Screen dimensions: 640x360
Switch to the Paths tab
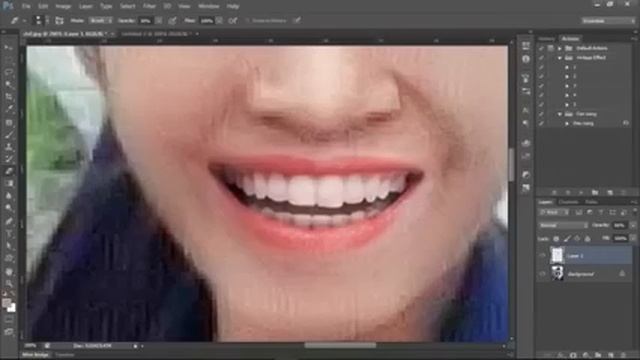coord(591,202)
